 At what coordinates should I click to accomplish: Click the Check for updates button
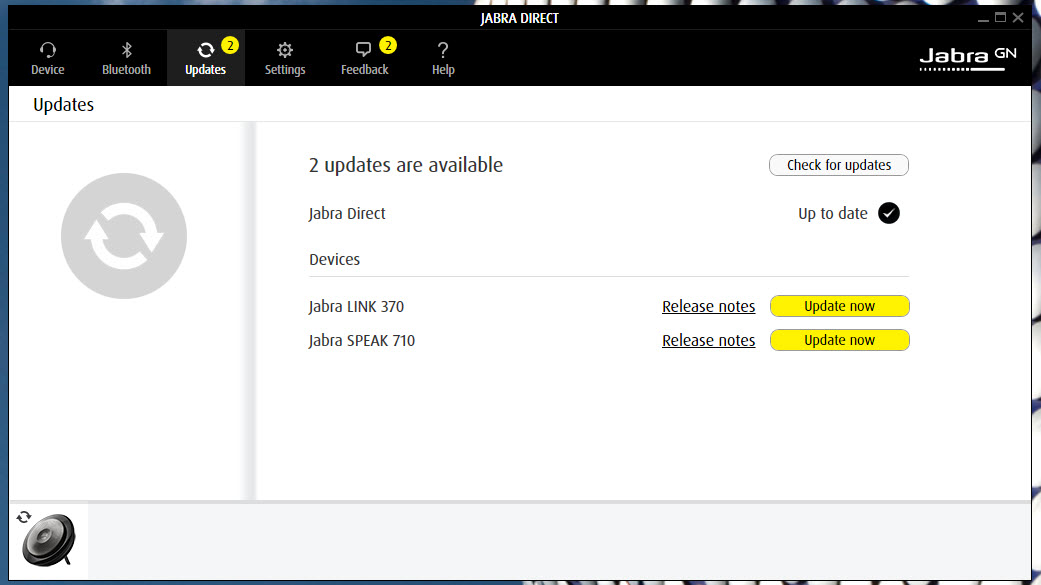pos(839,165)
